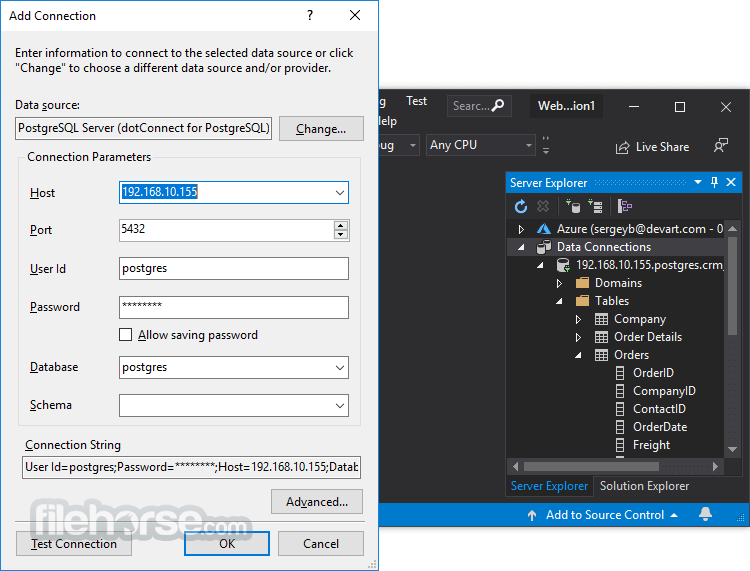The height and width of the screenshot is (571, 750).
Task: Click the purple diagram icon in Server Explorer toolbar
Action: pyautogui.click(x=625, y=207)
